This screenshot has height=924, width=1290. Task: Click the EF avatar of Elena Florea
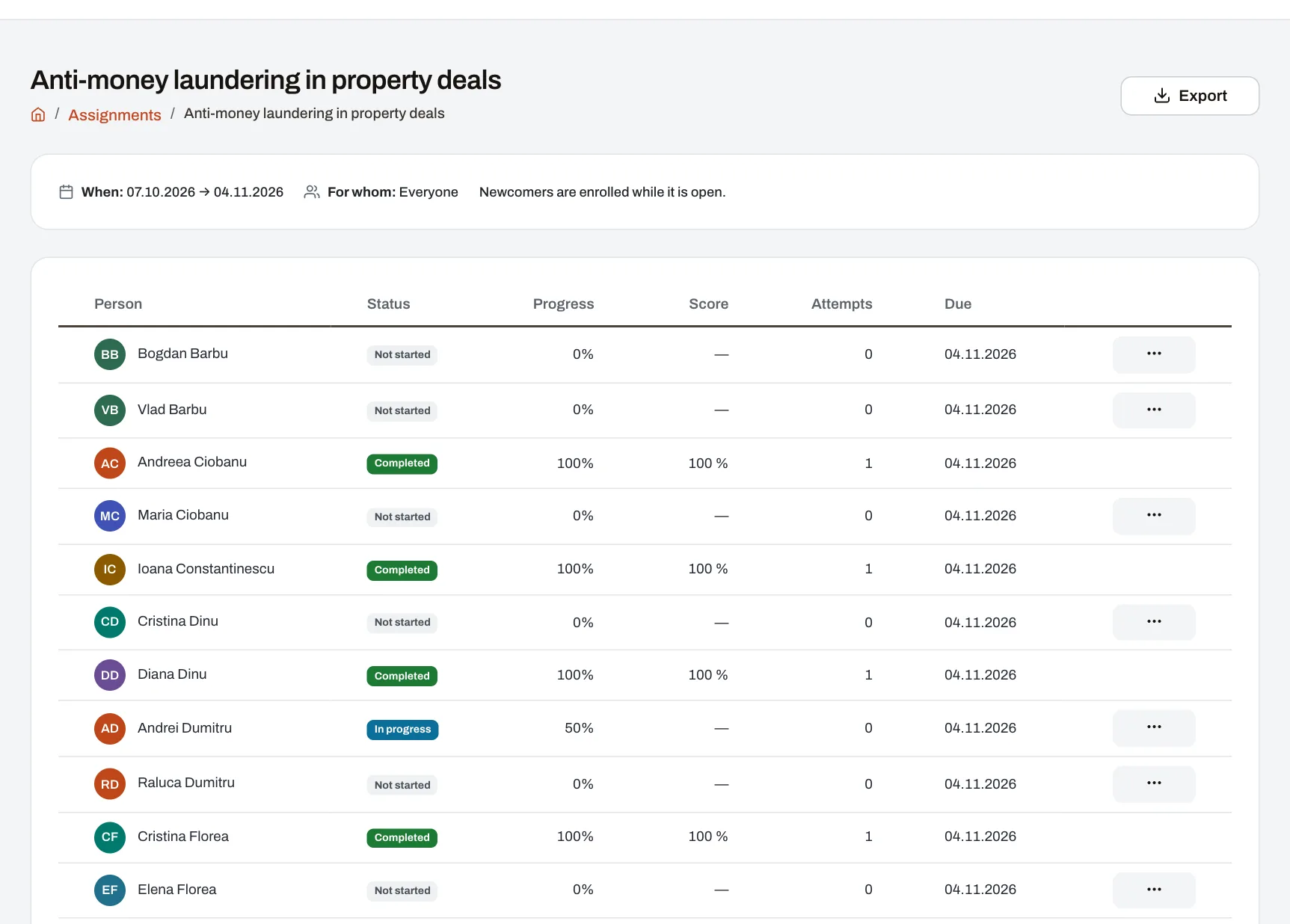point(110,890)
